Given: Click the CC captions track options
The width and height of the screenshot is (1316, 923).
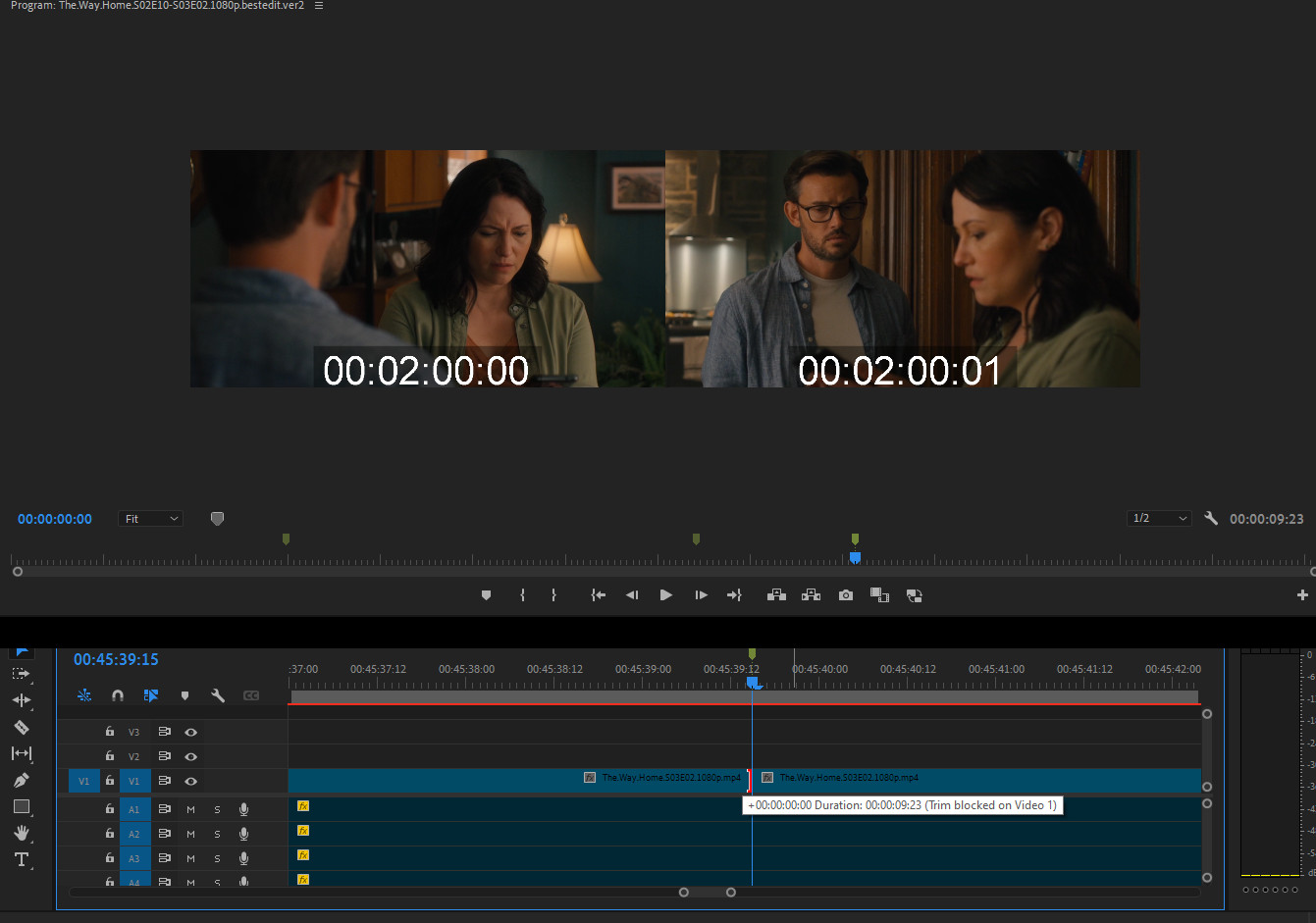Looking at the screenshot, I should click(251, 695).
